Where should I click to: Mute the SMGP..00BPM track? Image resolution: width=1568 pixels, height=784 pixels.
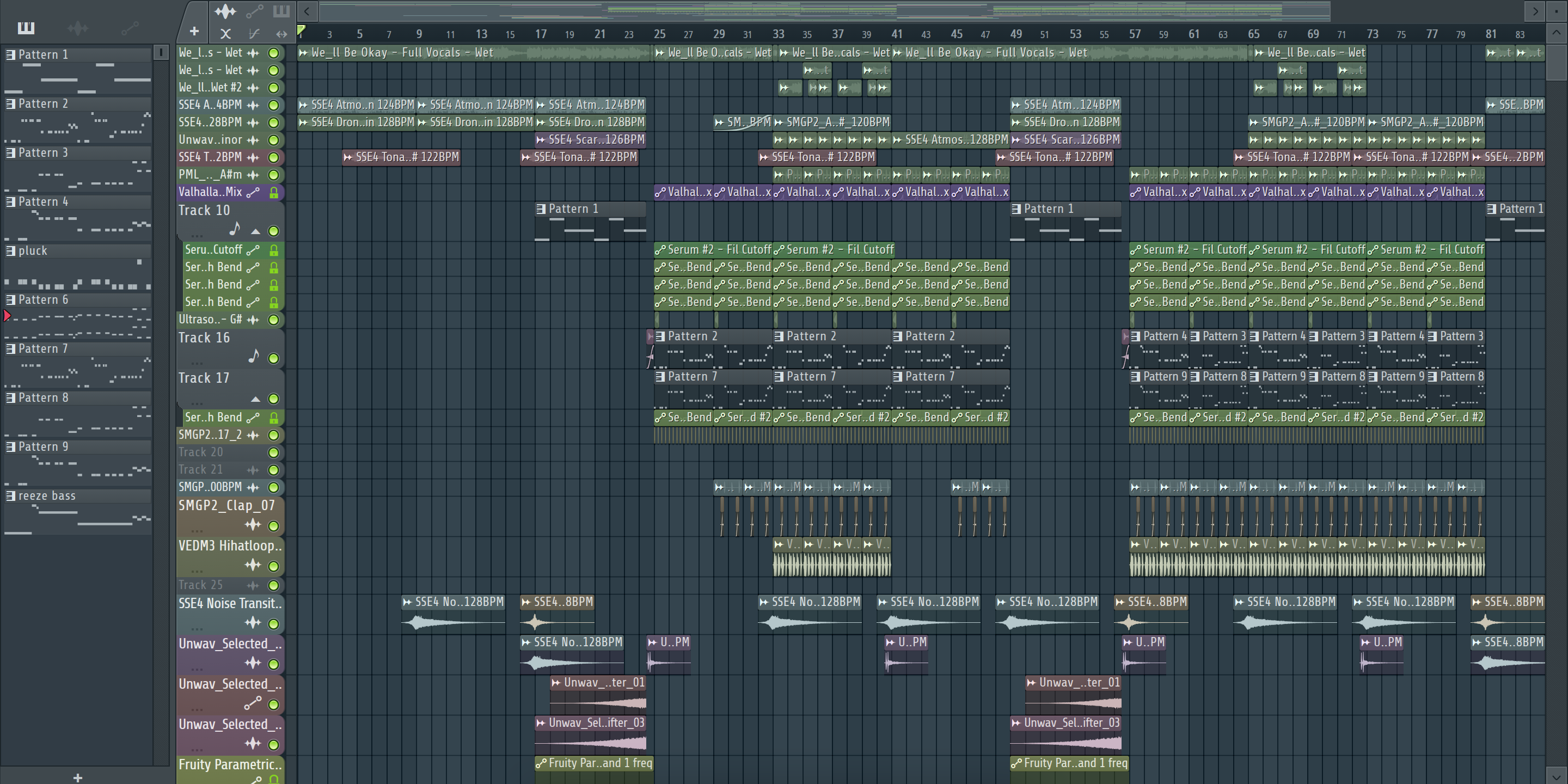pyautogui.click(x=274, y=488)
